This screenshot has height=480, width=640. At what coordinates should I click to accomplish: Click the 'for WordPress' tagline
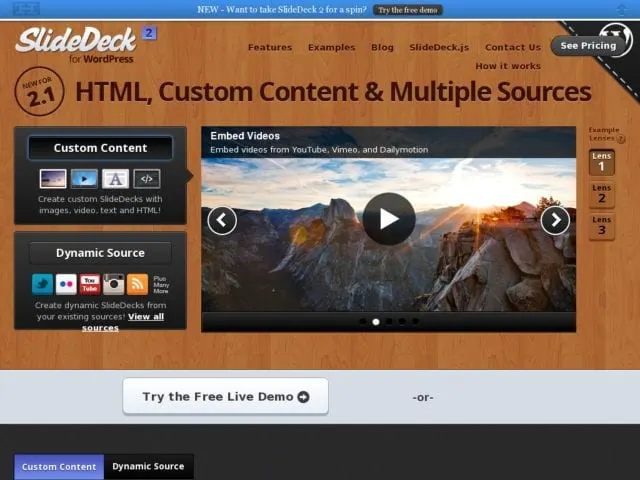[101, 59]
